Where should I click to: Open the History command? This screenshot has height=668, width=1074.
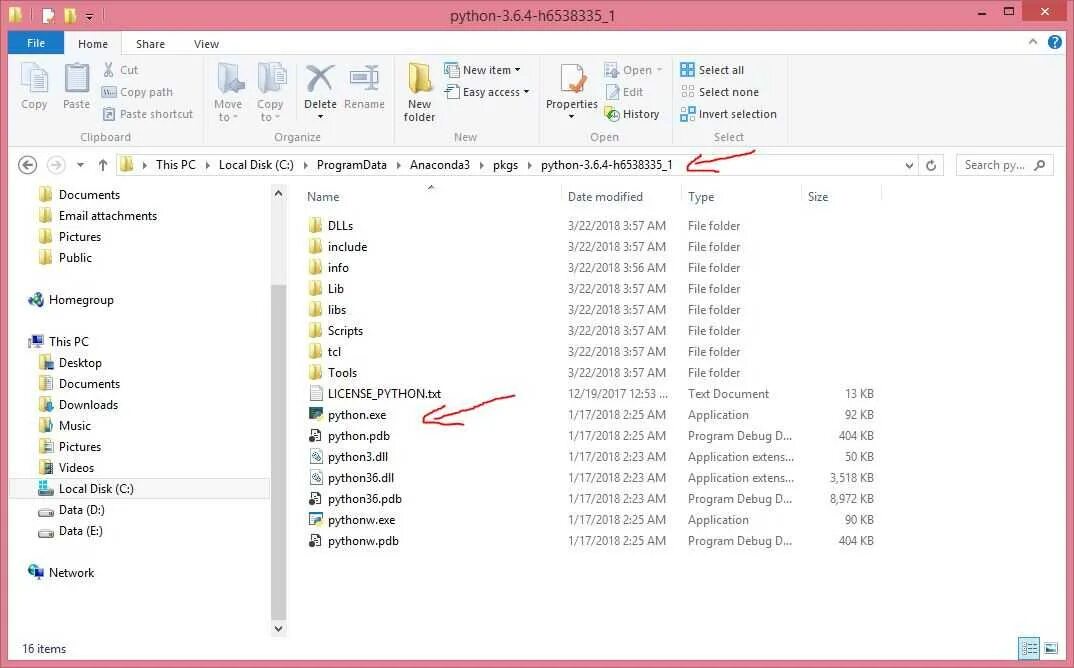[632, 114]
